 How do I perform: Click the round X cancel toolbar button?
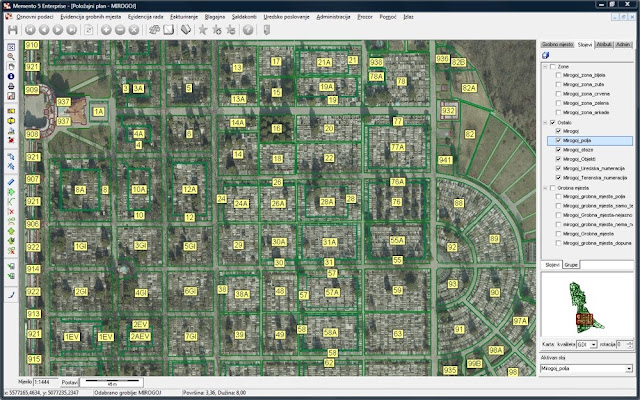[x=134, y=30]
